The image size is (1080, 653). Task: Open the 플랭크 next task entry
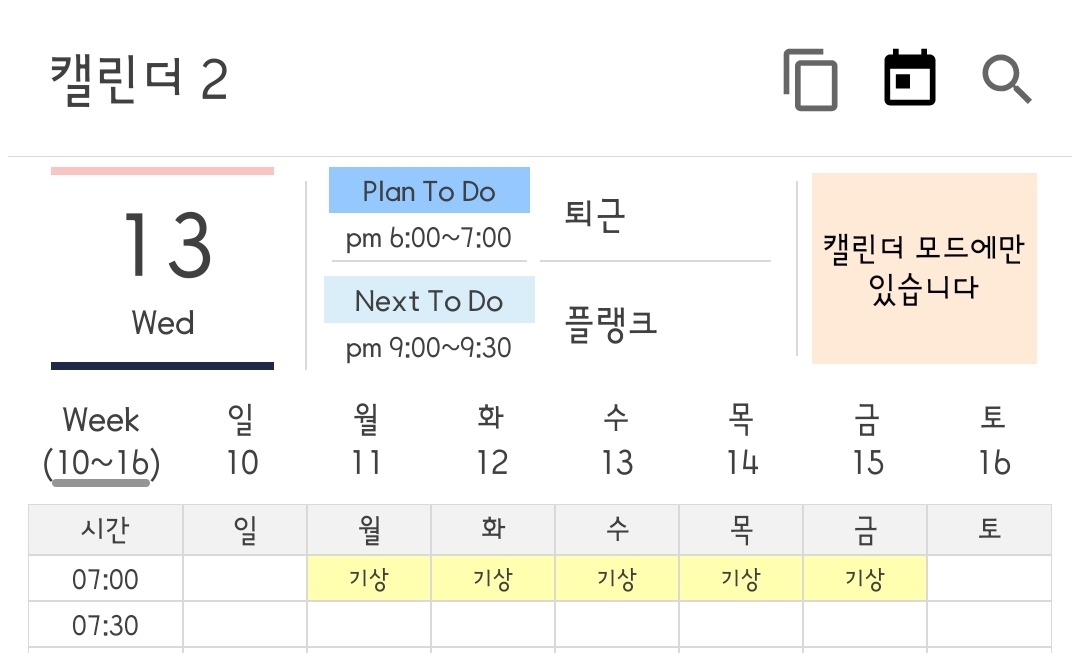click(611, 325)
